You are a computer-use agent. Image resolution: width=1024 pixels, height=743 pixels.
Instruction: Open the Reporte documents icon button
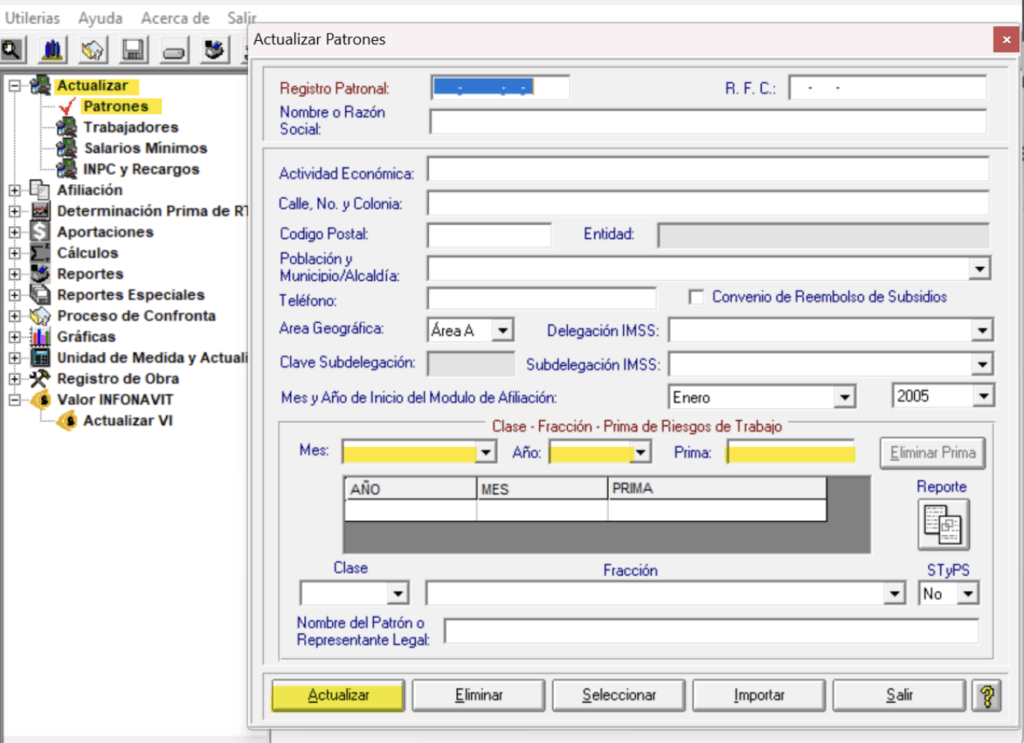943,524
